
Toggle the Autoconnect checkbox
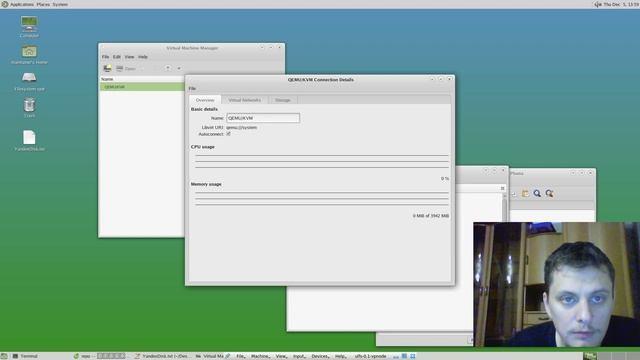229,134
